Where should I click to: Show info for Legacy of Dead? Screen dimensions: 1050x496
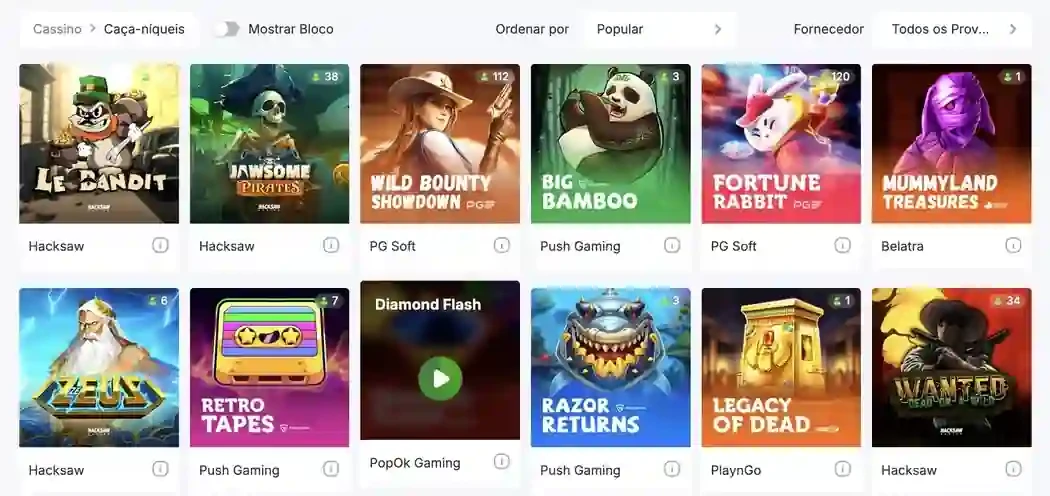click(x=842, y=469)
